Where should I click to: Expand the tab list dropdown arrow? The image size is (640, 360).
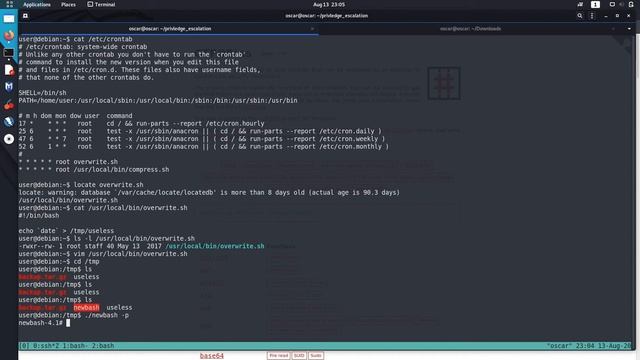[x=629, y=29]
